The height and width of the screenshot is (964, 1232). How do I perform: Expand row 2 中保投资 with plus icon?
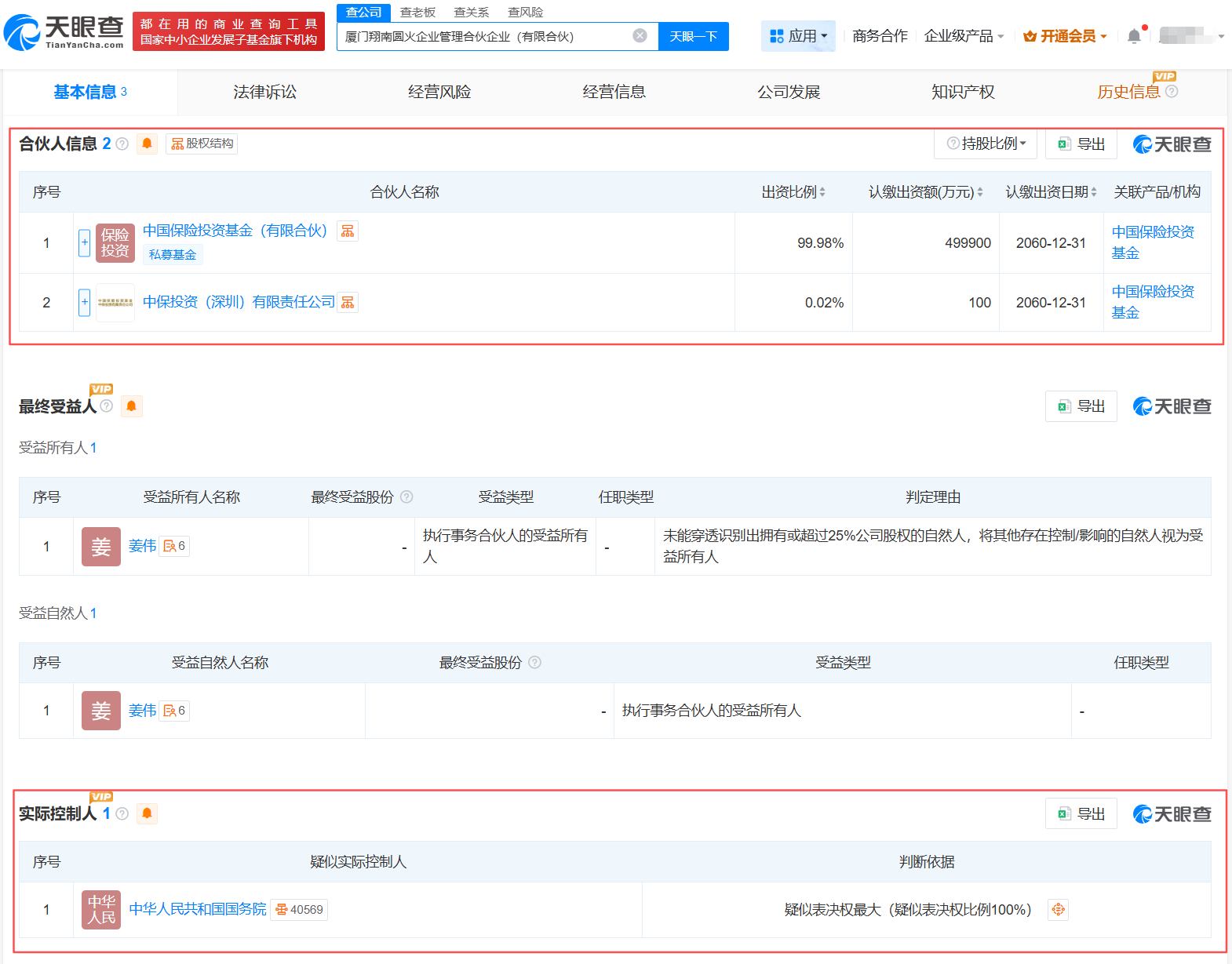pos(85,302)
